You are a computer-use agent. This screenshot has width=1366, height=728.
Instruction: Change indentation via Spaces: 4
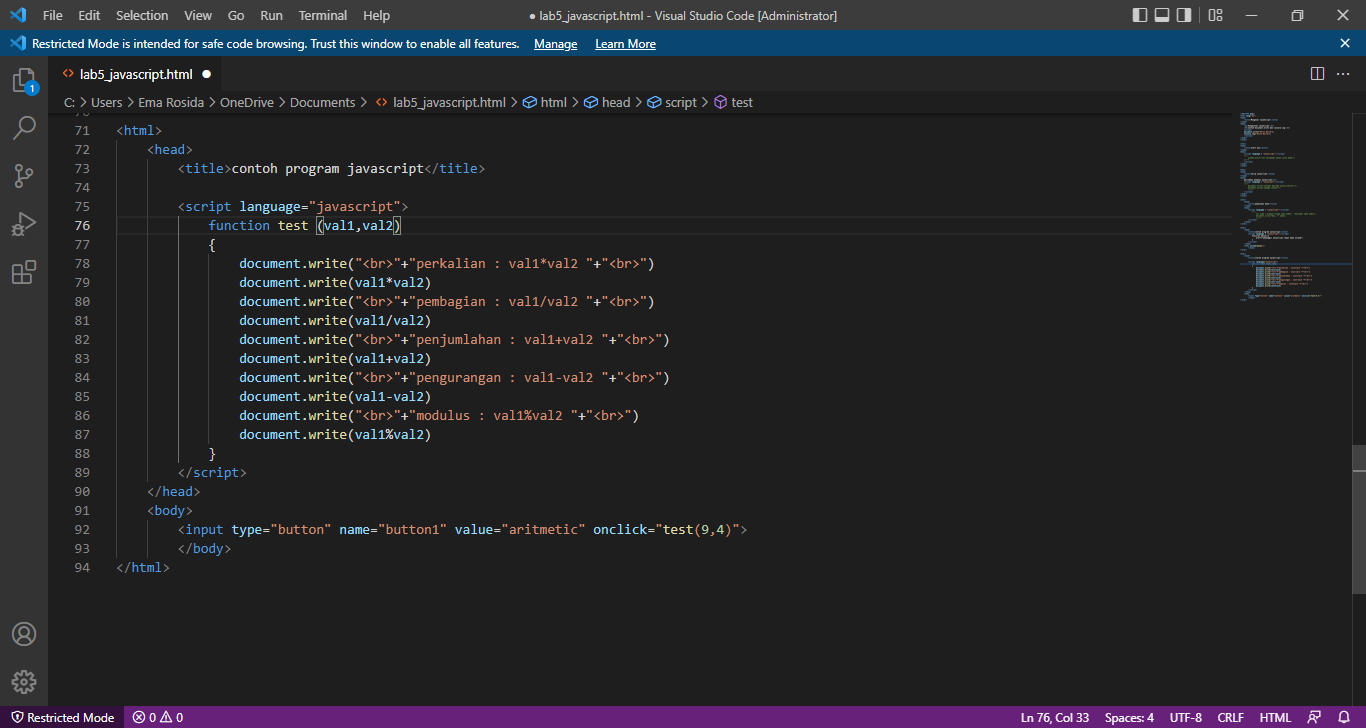(1129, 717)
